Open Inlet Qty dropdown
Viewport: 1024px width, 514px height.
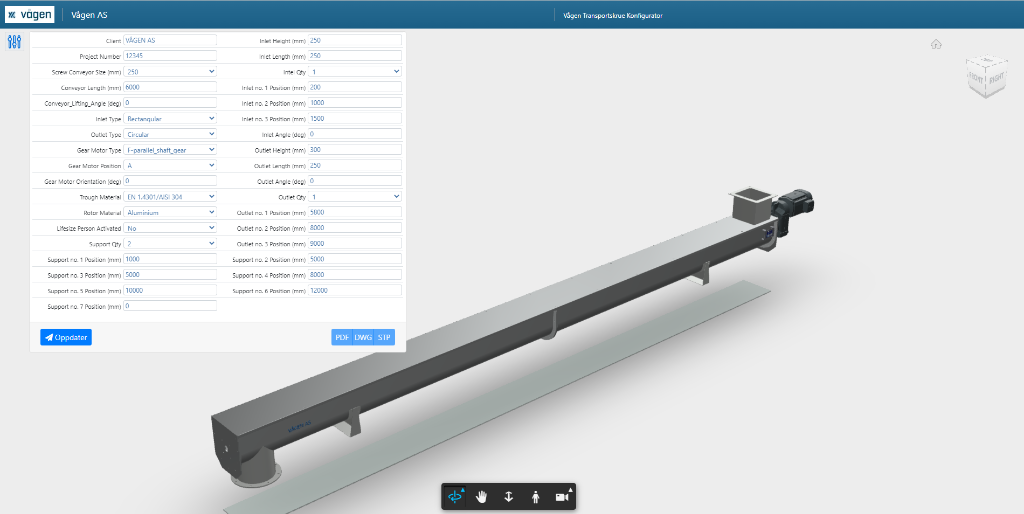[x=355, y=71]
